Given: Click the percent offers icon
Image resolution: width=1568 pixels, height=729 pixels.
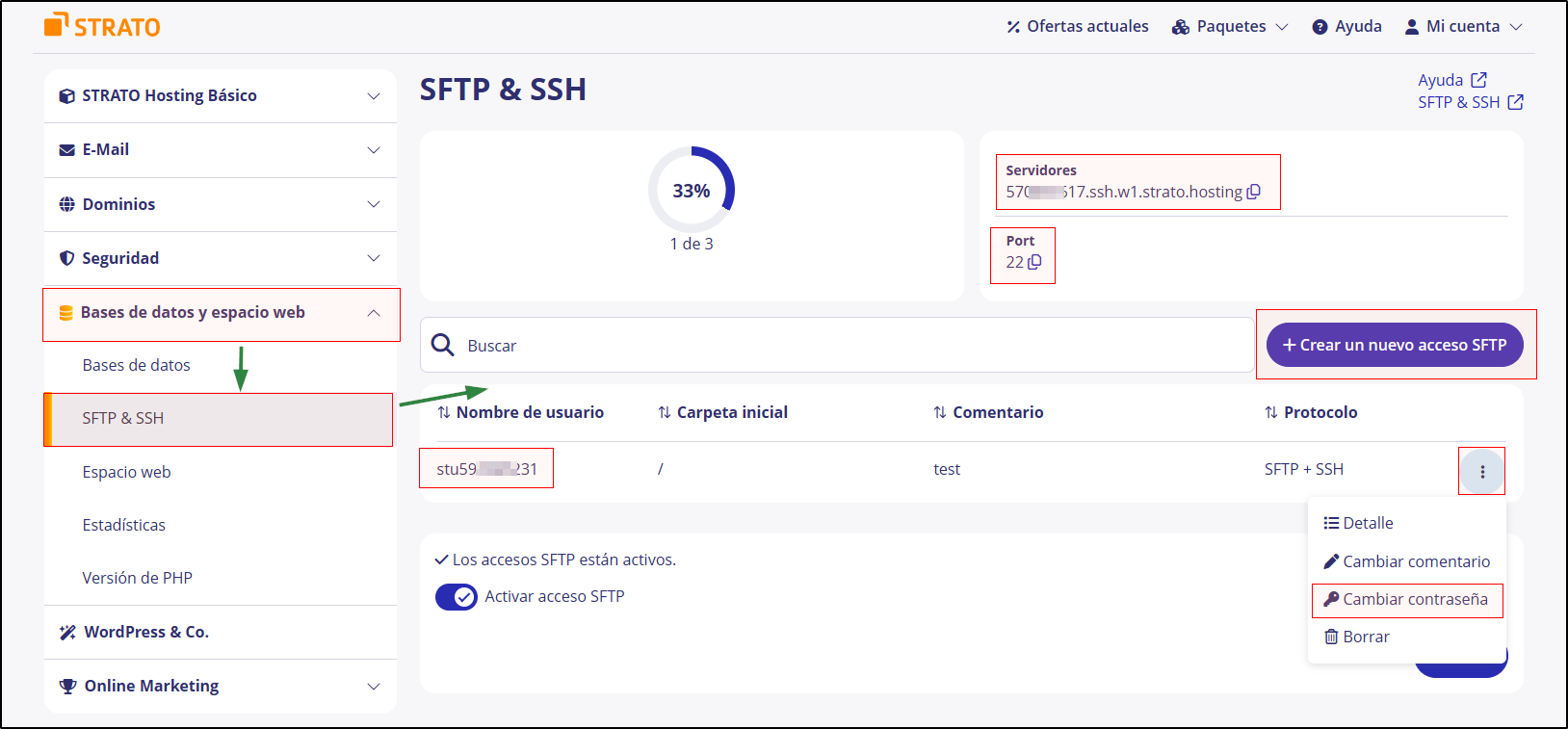Looking at the screenshot, I should (1013, 27).
